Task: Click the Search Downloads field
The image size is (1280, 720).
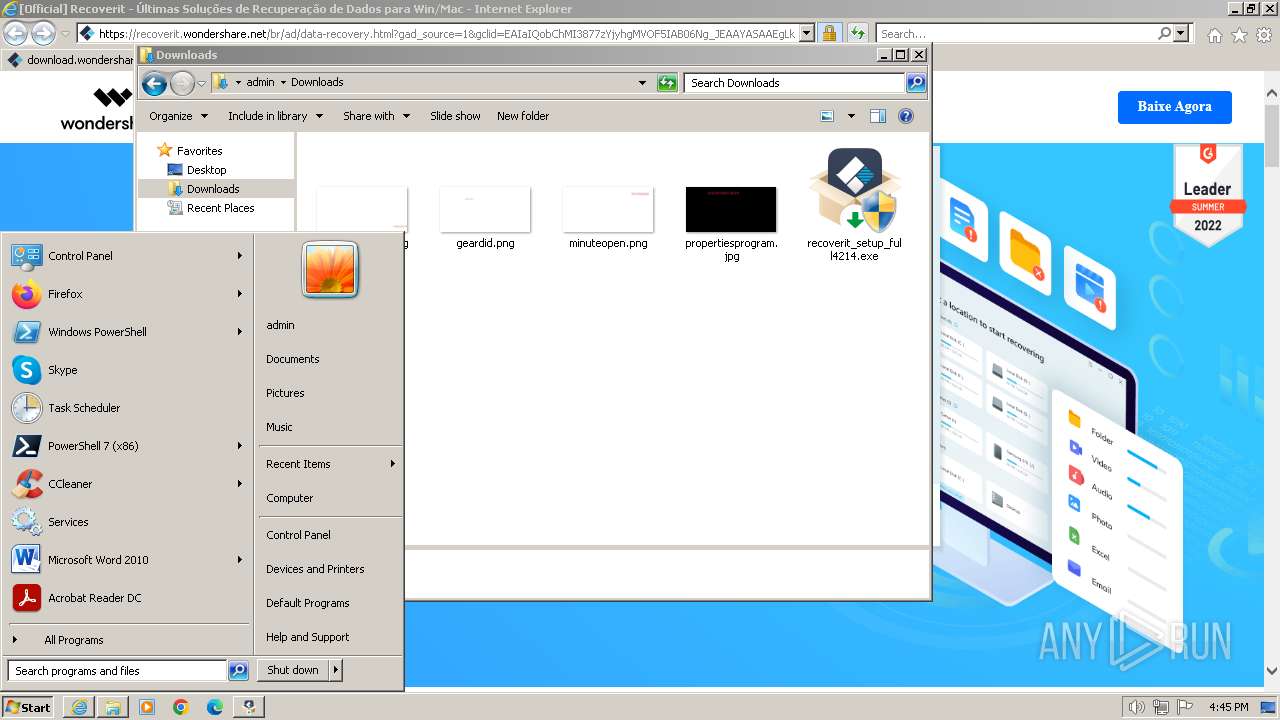Action: (795, 83)
